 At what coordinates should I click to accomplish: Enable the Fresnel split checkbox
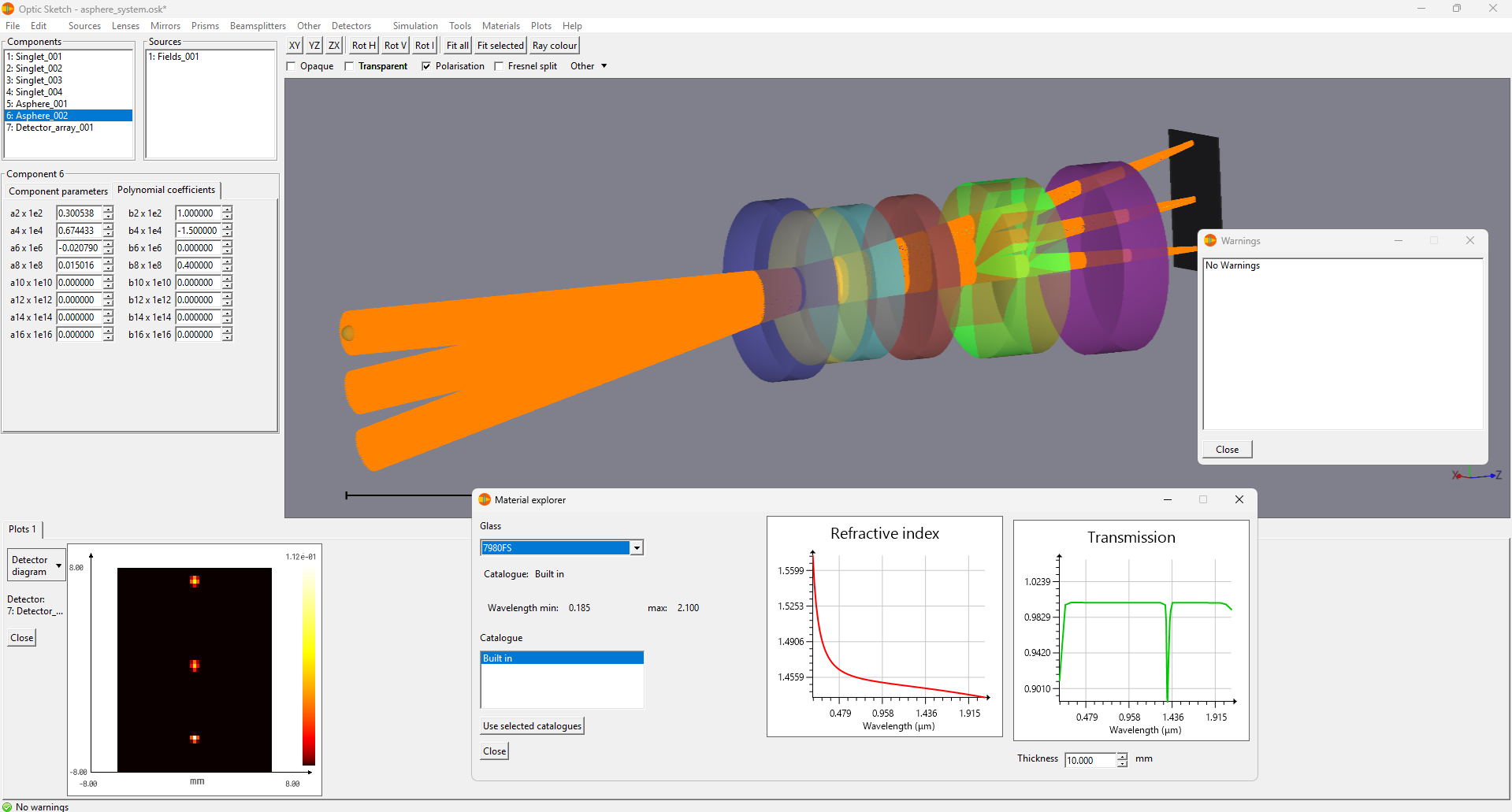click(x=499, y=66)
